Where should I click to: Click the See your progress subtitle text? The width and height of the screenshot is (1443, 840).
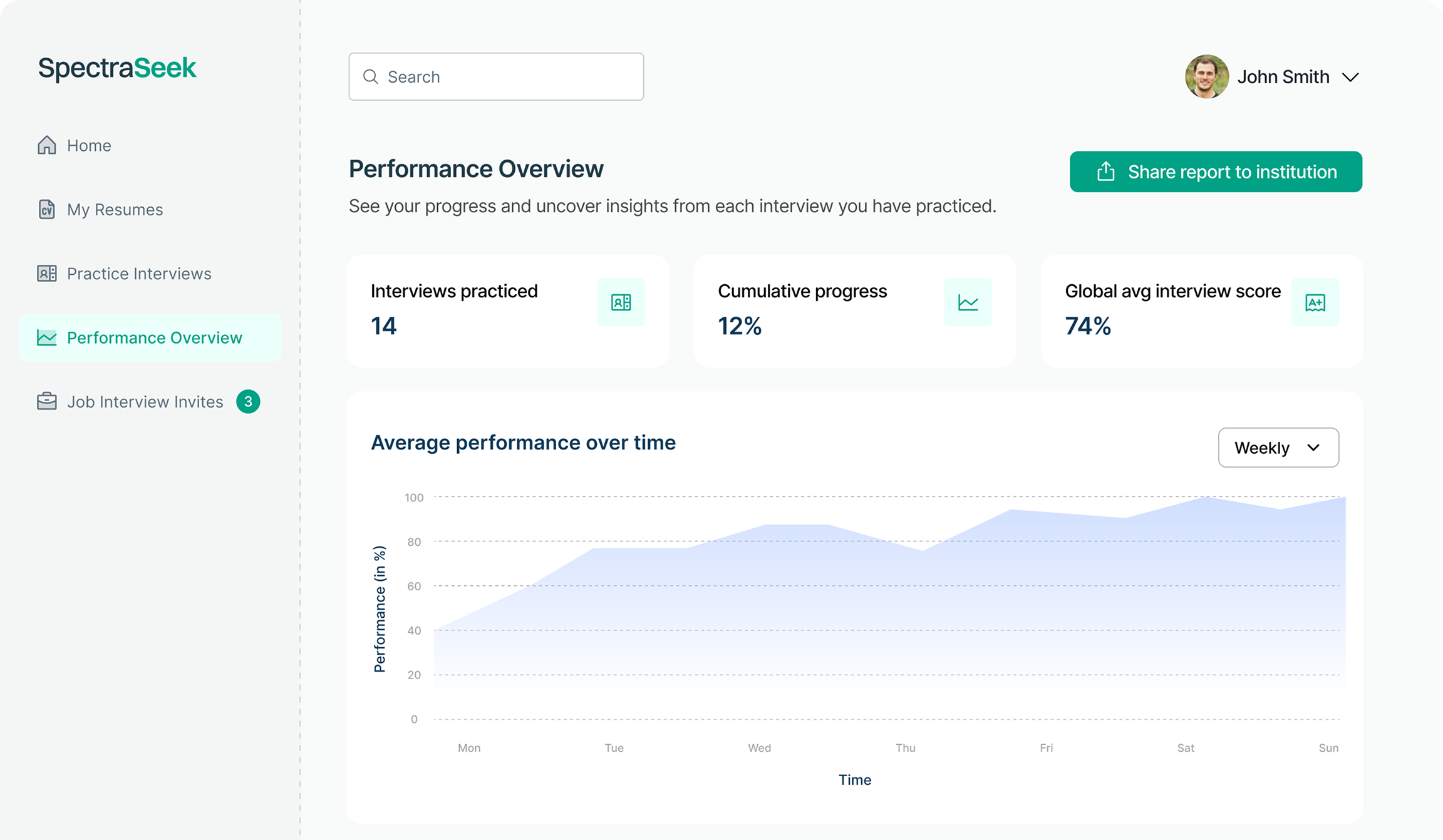pyautogui.click(x=672, y=206)
